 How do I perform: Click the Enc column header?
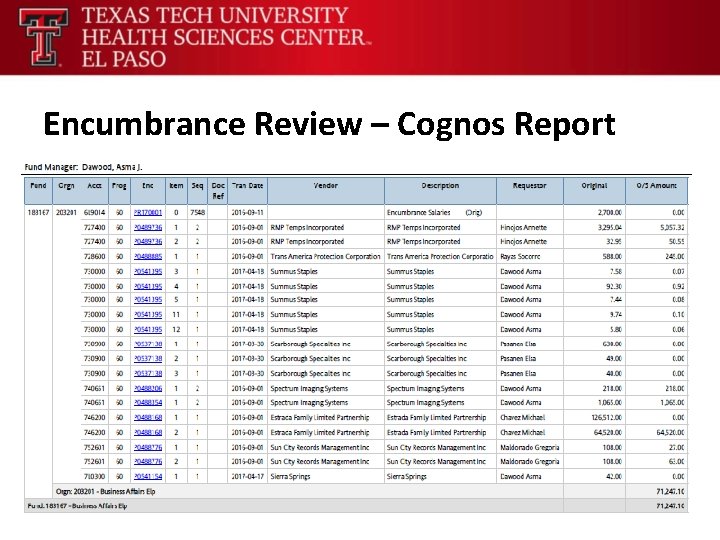tap(148, 191)
